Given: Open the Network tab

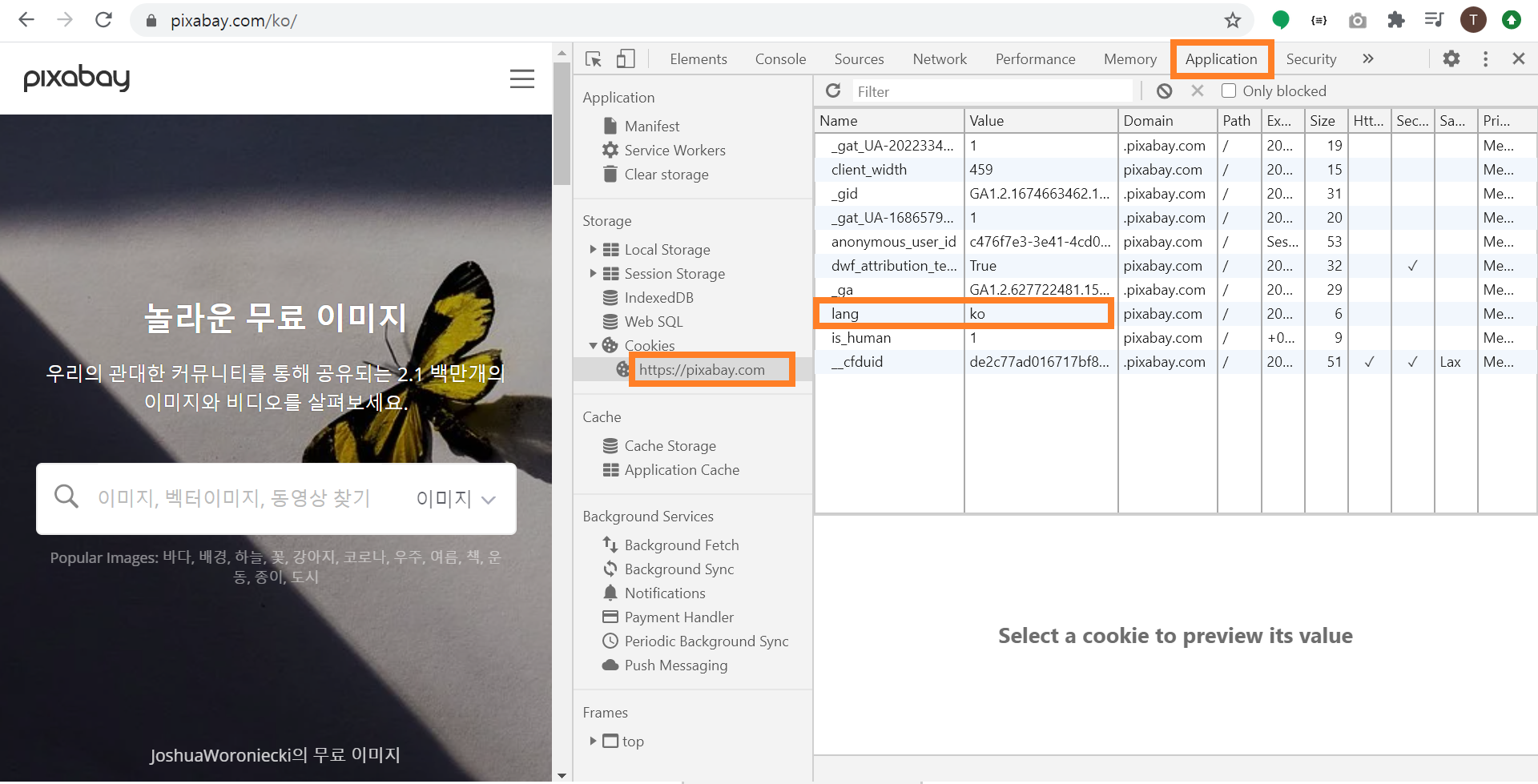Looking at the screenshot, I should [x=940, y=59].
